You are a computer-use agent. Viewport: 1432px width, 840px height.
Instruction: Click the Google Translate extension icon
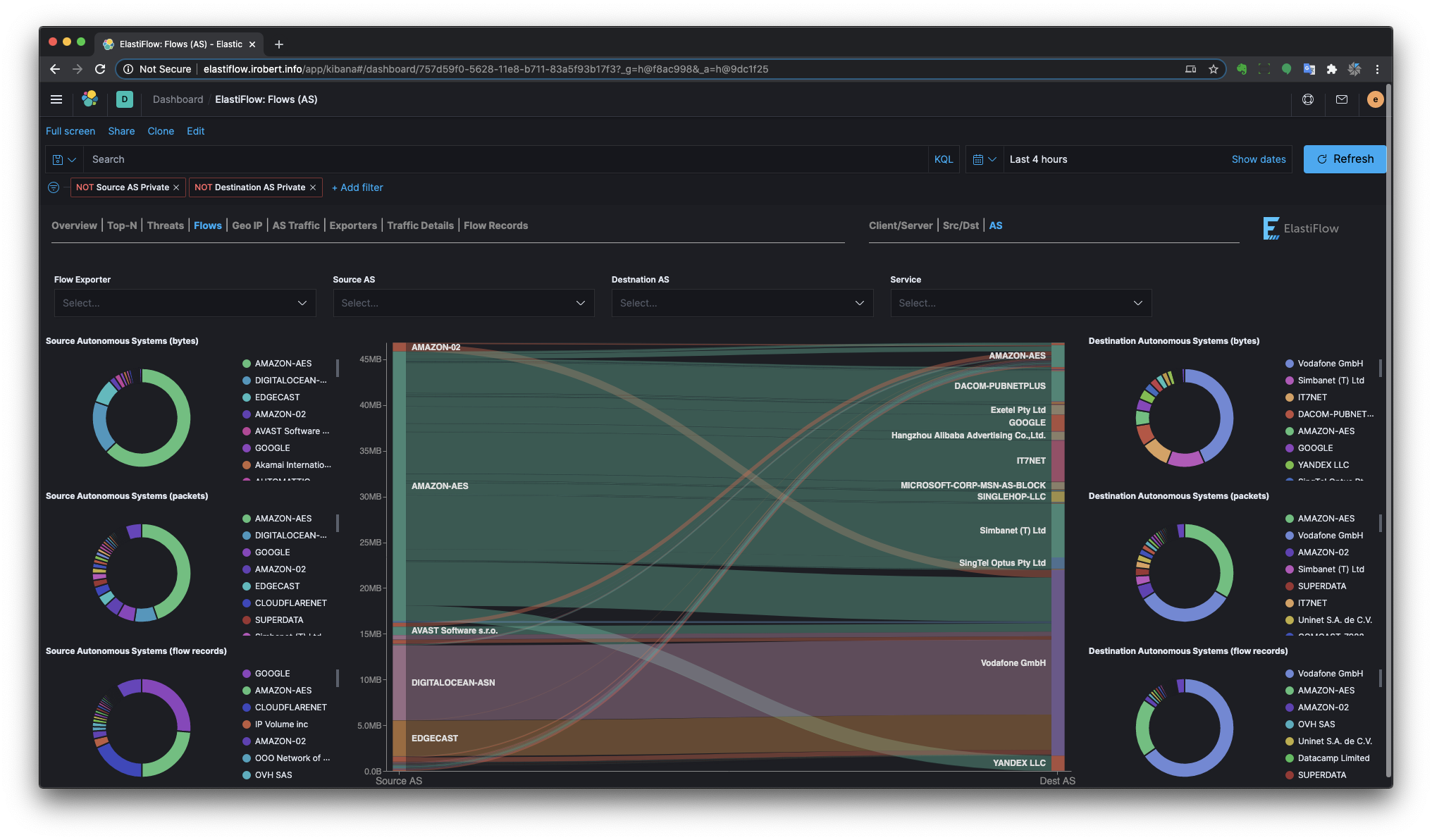click(1309, 69)
